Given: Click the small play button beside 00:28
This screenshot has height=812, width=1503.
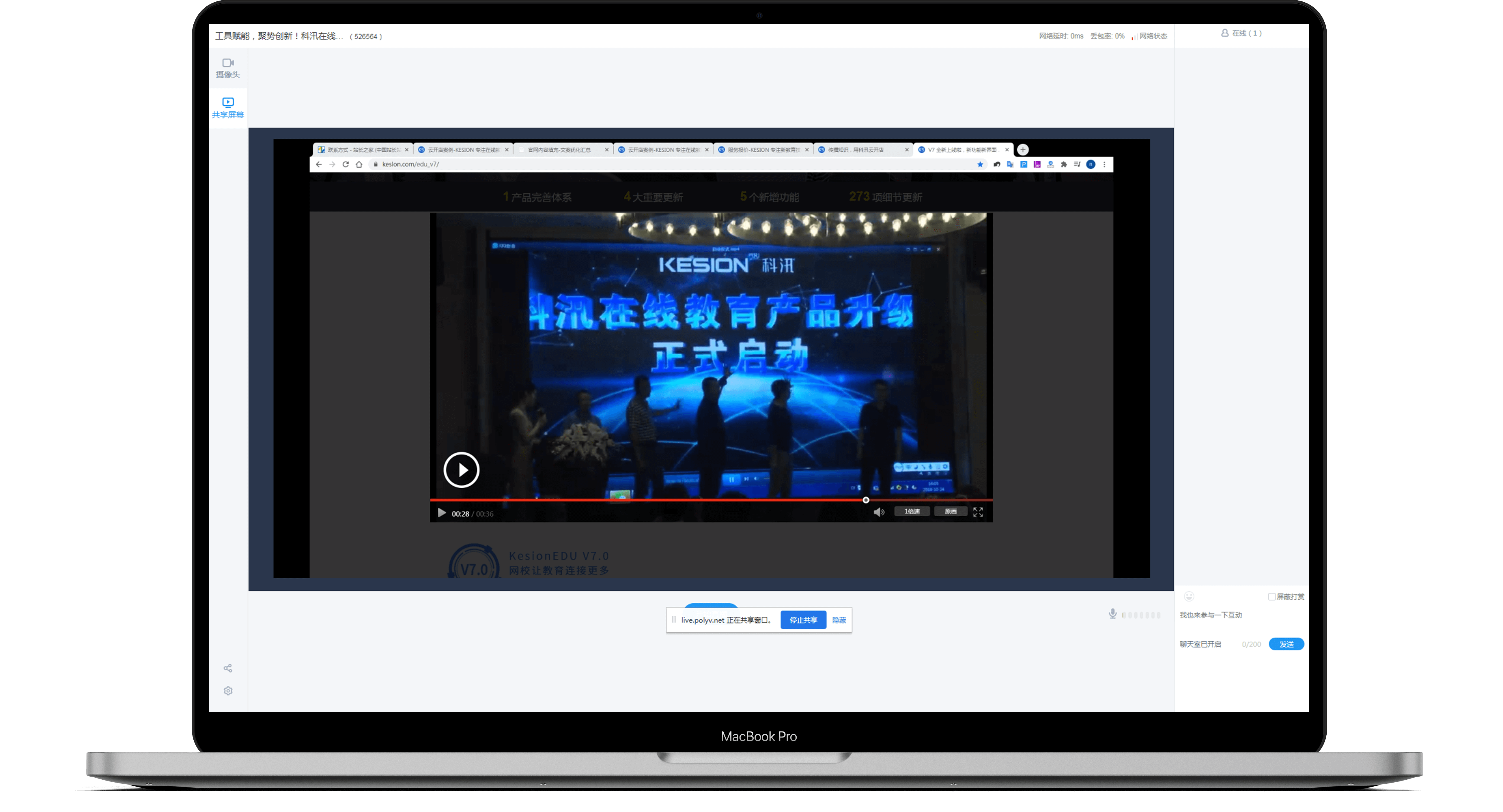Looking at the screenshot, I should point(442,513).
